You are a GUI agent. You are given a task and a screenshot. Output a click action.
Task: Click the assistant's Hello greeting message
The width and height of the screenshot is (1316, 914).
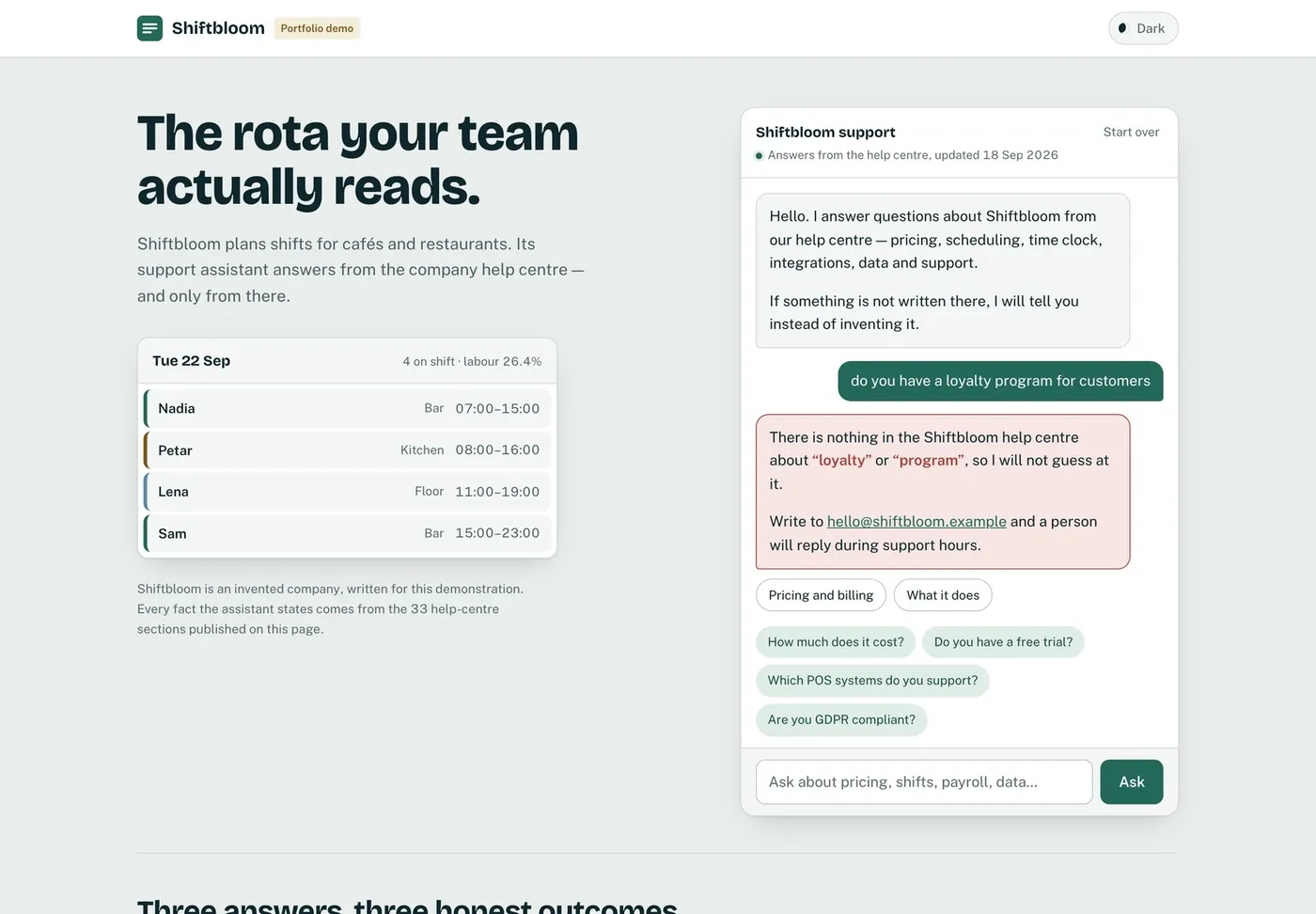(943, 271)
